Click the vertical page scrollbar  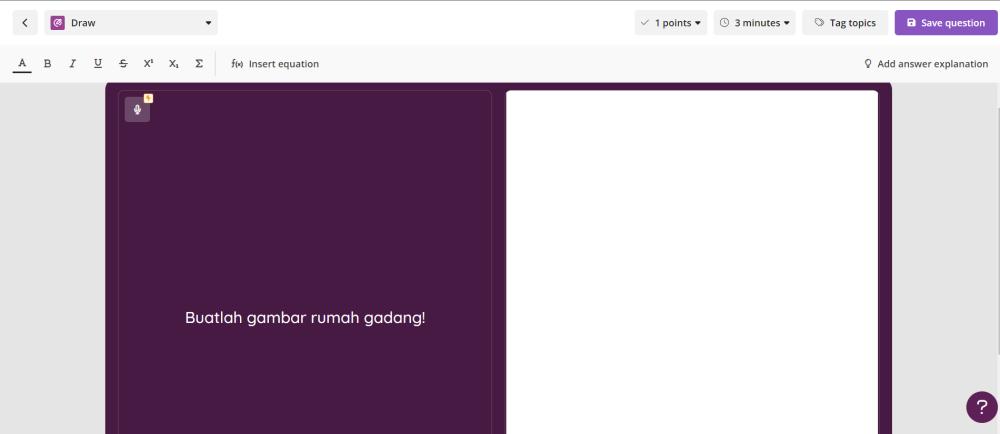click(x=997, y=229)
